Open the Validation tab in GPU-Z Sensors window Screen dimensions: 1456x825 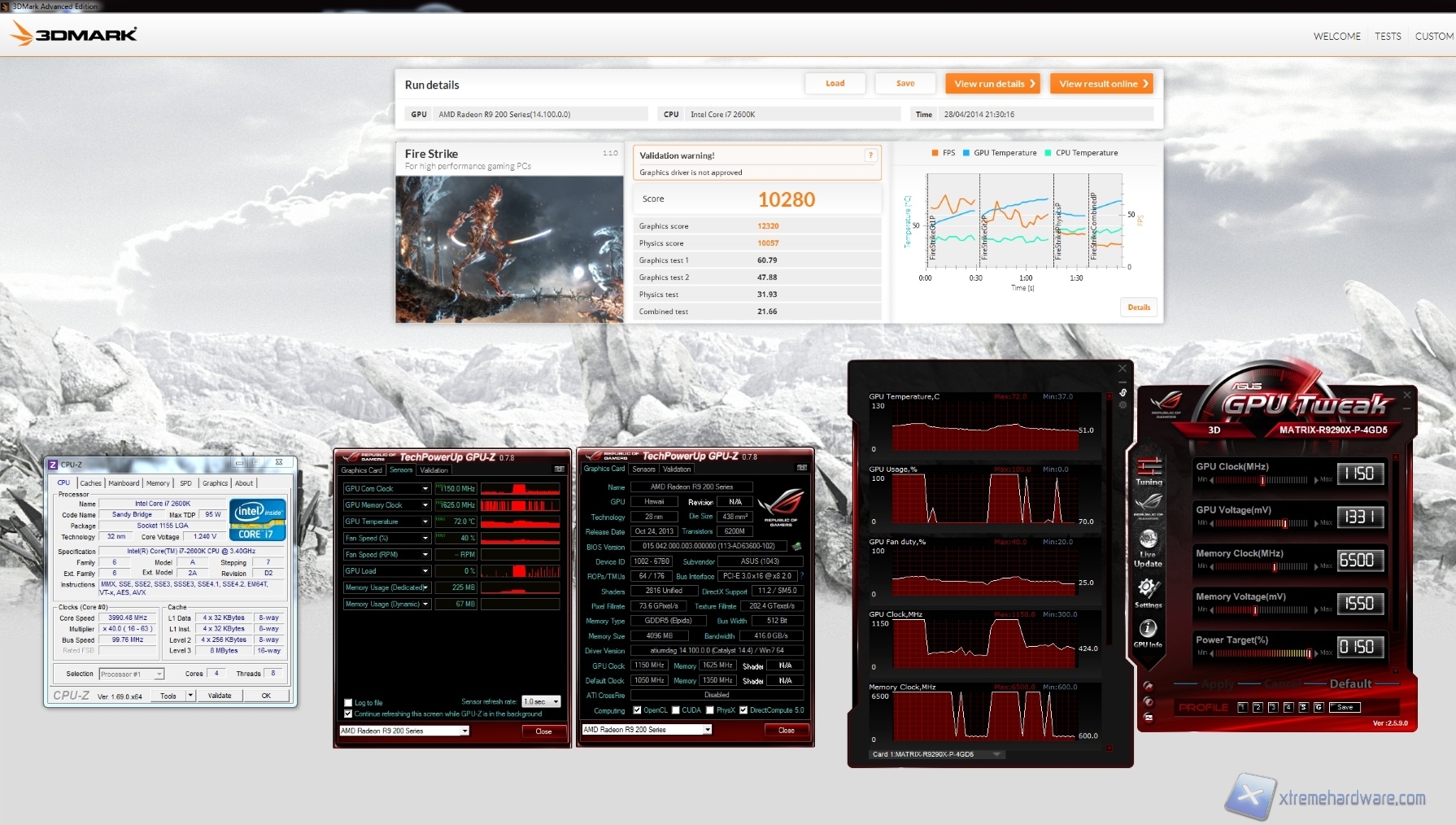point(434,470)
